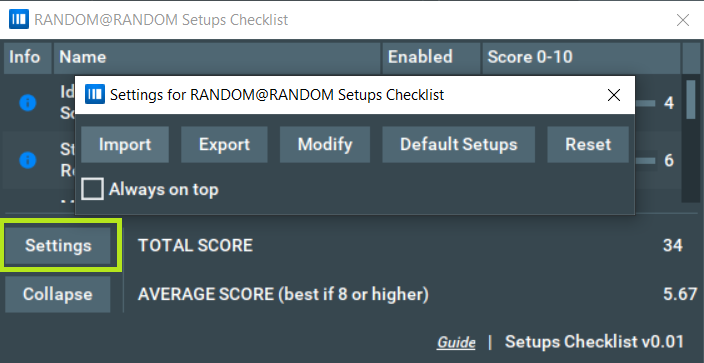
Task: Click the app icon in the main title bar
Action: pos(18,20)
